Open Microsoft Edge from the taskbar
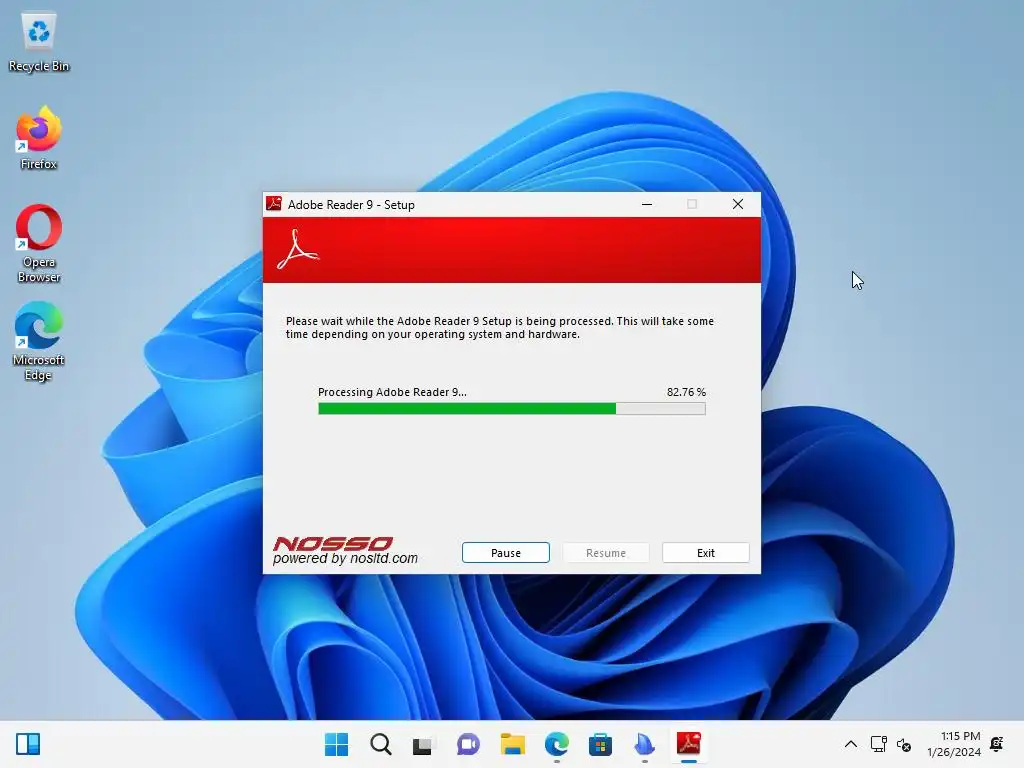The height and width of the screenshot is (768, 1024). tap(556, 744)
